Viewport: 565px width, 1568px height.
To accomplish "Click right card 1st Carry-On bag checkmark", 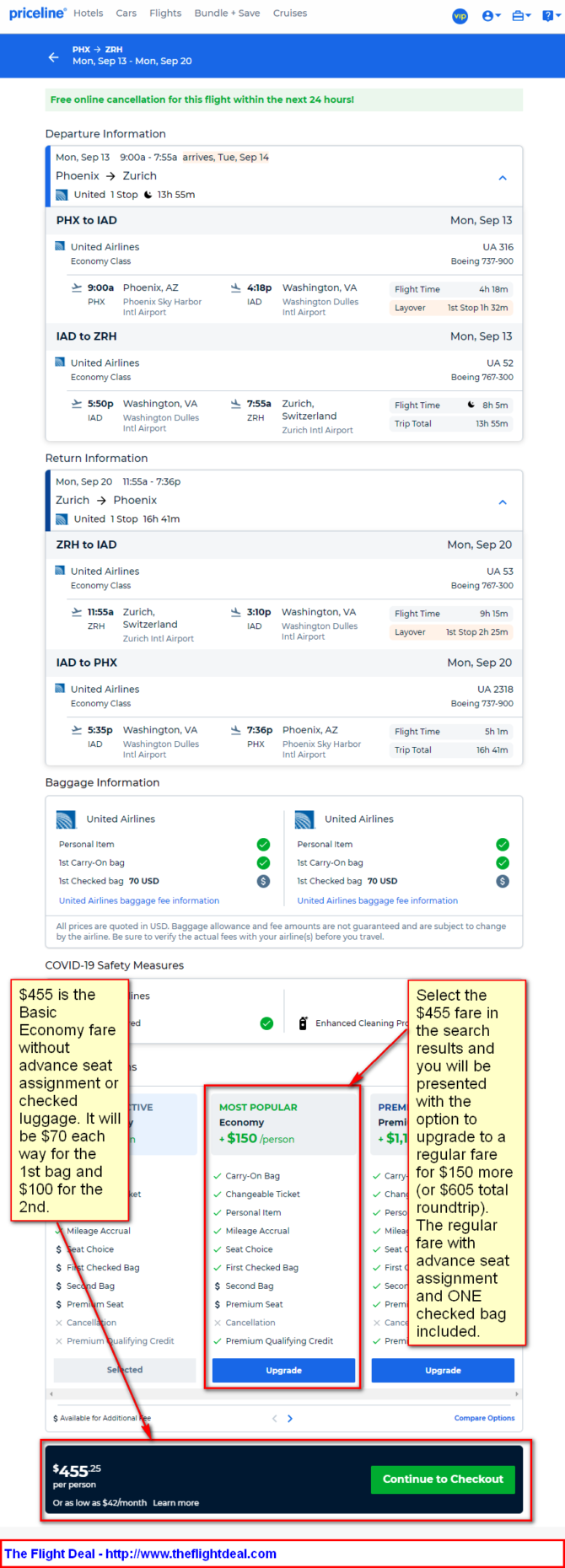I will [x=503, y=863].
